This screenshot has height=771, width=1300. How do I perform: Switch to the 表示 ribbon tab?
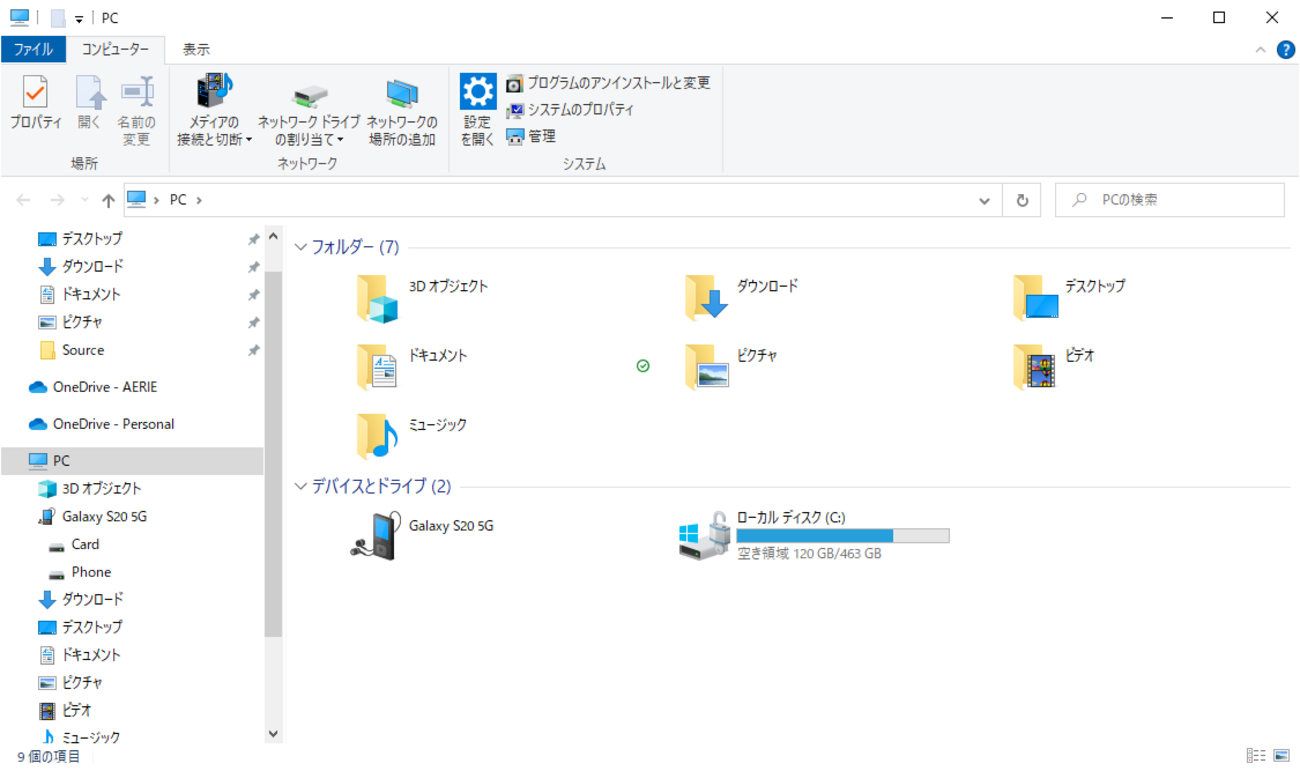[196, 49]
